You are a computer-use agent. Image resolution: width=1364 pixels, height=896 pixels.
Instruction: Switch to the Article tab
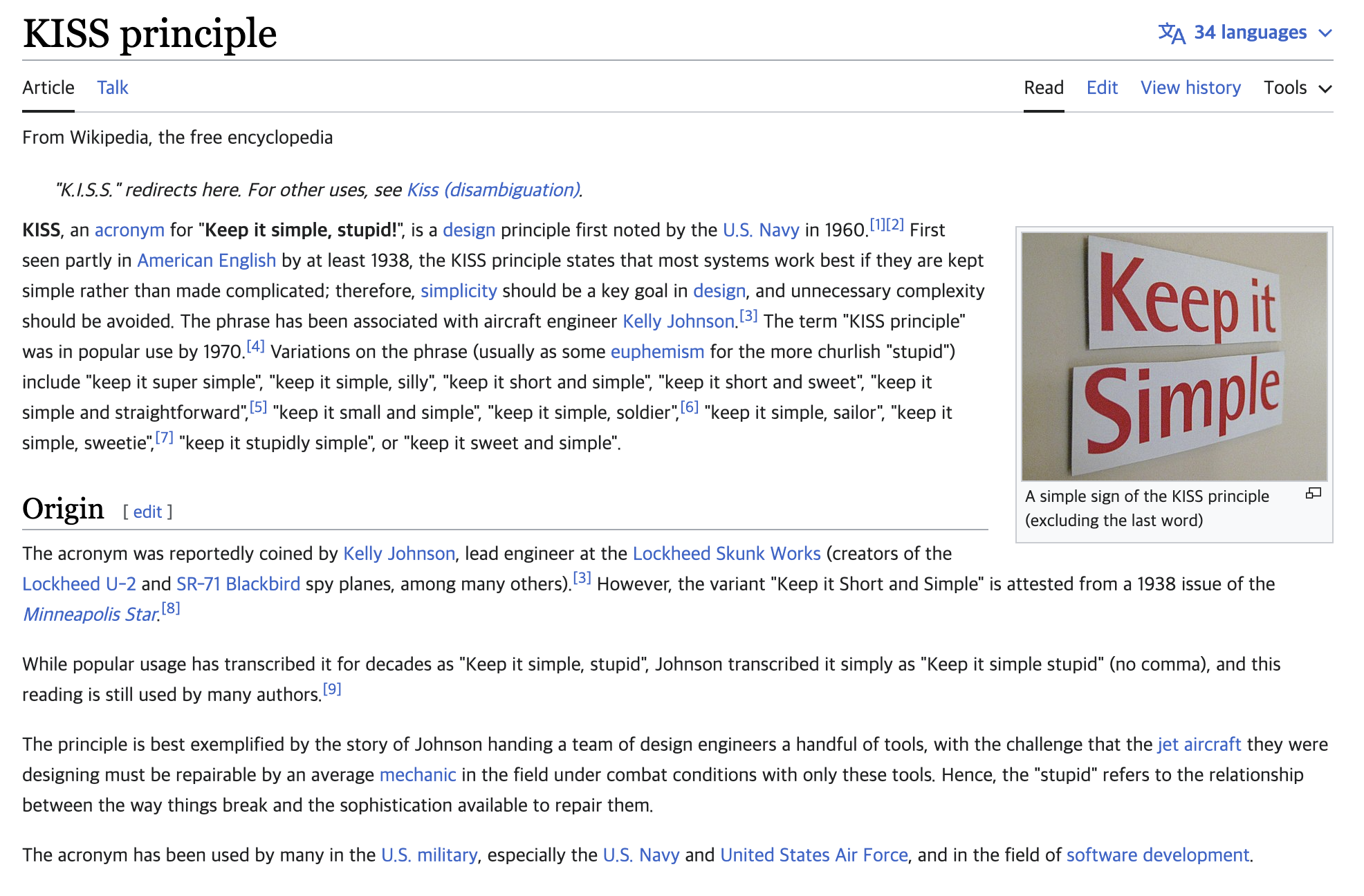[48, 88]
